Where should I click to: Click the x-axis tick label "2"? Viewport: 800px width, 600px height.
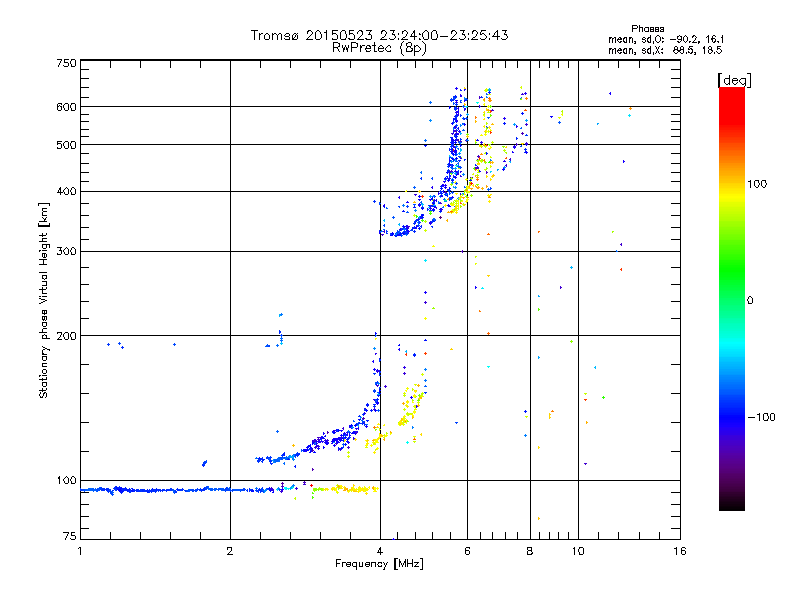point(230,551)
